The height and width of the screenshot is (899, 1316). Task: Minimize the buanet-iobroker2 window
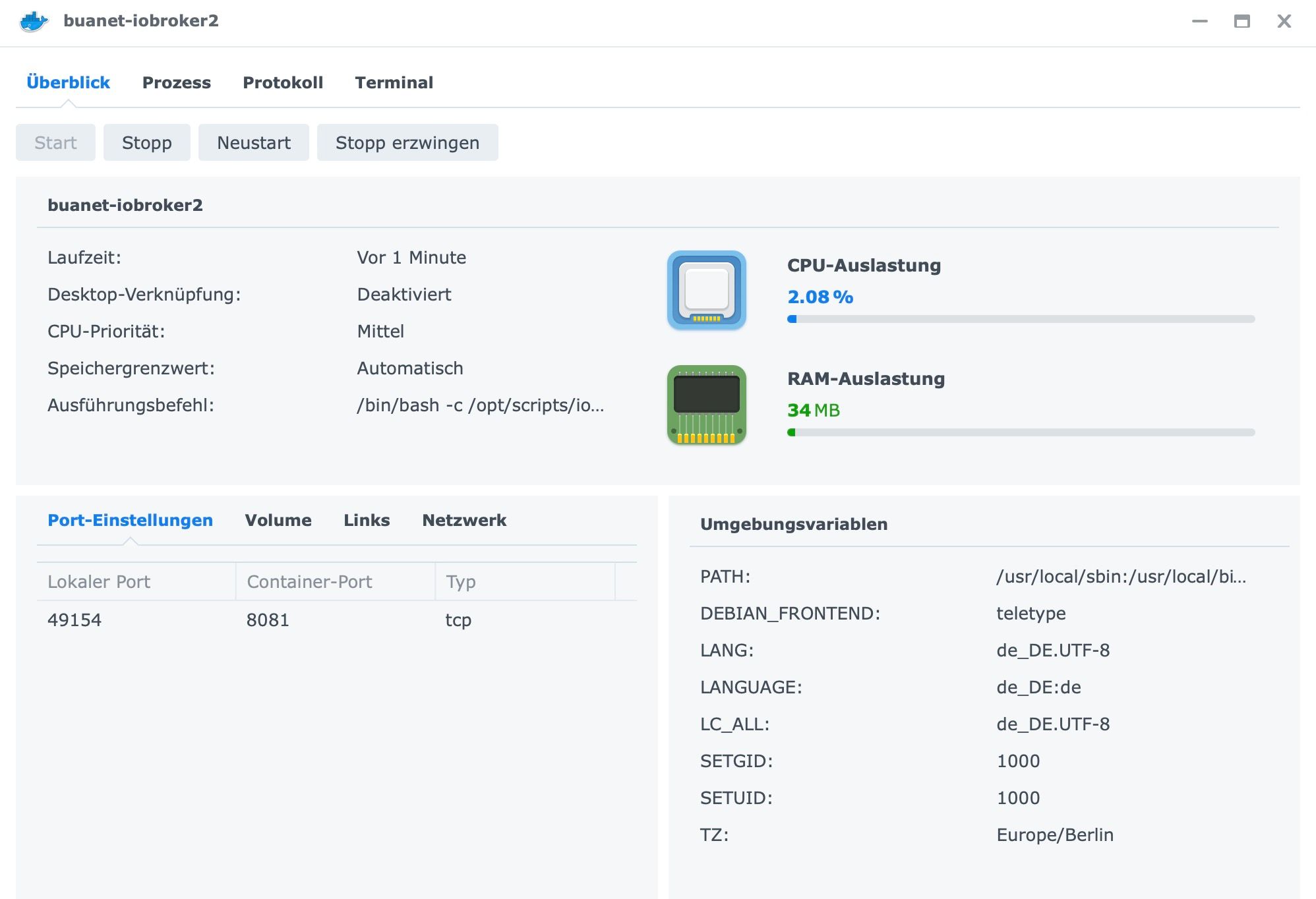pyautogui.click(x=1200, y=21)
